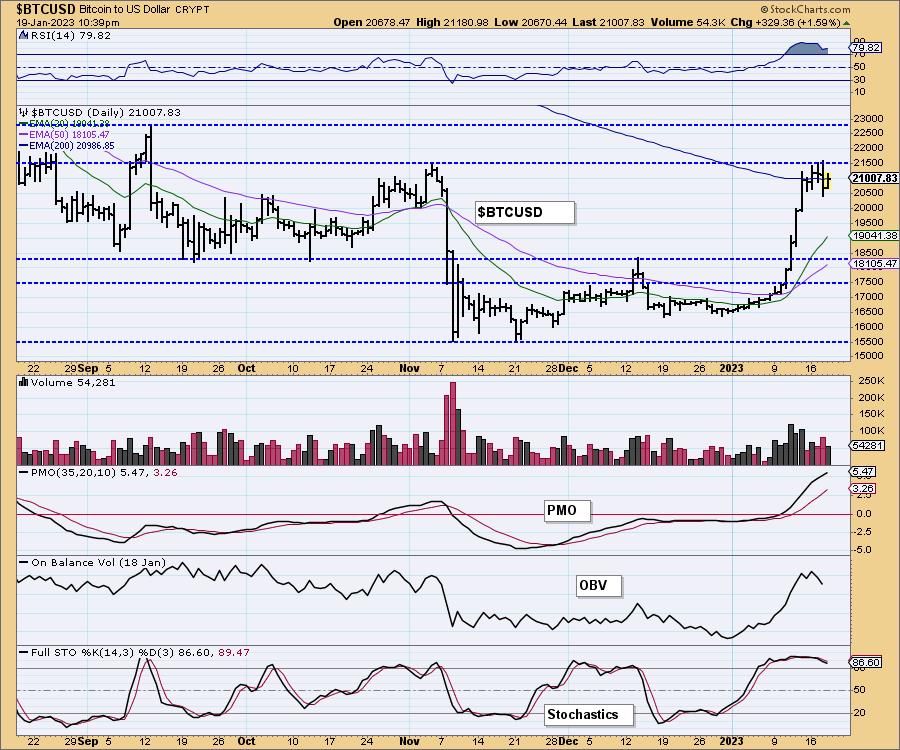Click the 54281 volume value tag
The image size is (900, 750).
click(x=868, y=445)
